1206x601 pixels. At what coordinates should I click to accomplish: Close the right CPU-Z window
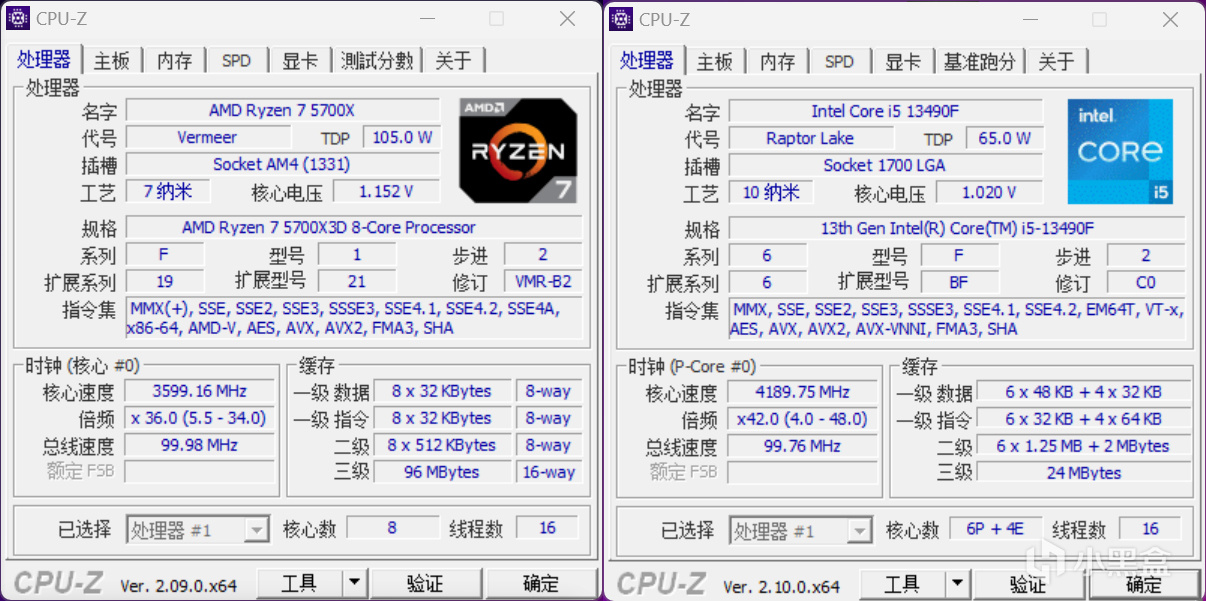[x=1170, y=19]
